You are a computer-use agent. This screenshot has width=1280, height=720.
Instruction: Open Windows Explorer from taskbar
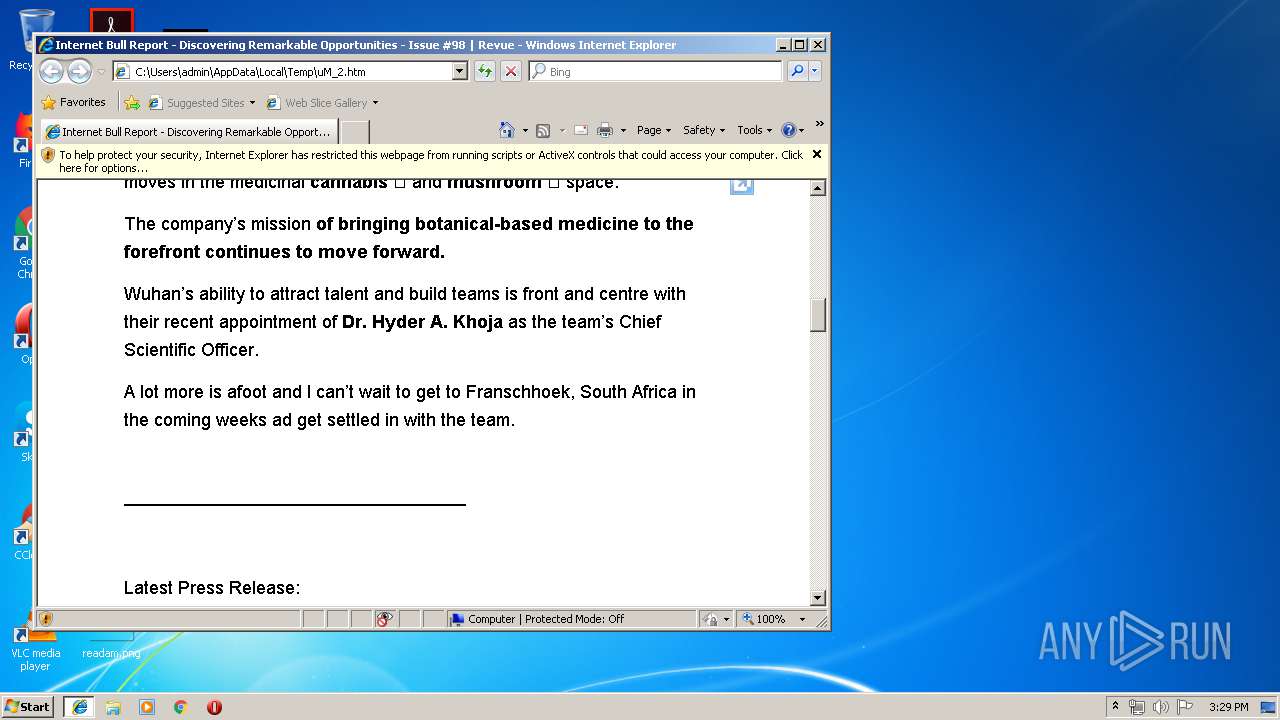[x=113, y=707]
